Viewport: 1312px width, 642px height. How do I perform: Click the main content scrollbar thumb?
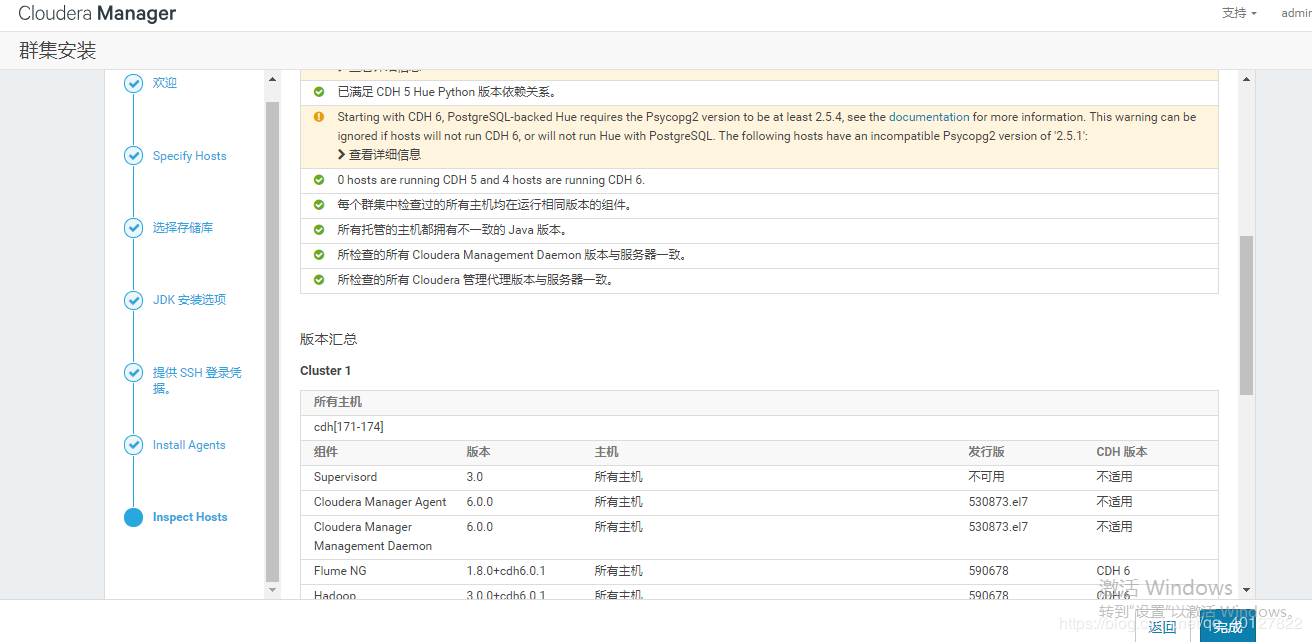[1246, 315]
